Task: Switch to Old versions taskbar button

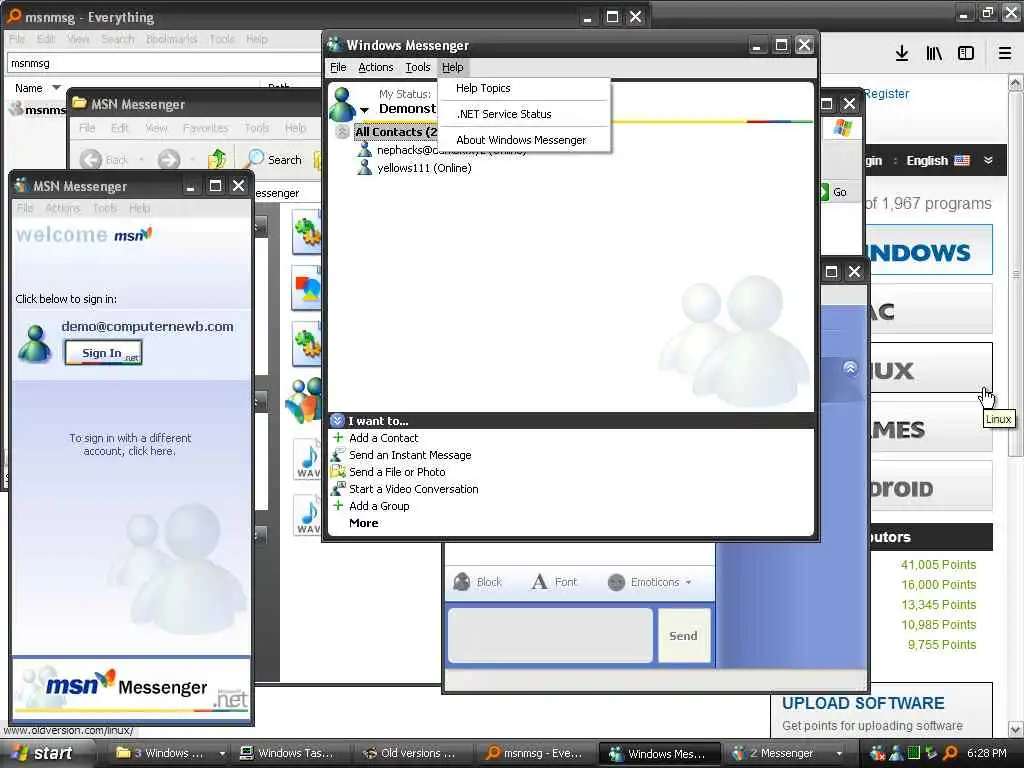Action: click(x=411, y=753)
